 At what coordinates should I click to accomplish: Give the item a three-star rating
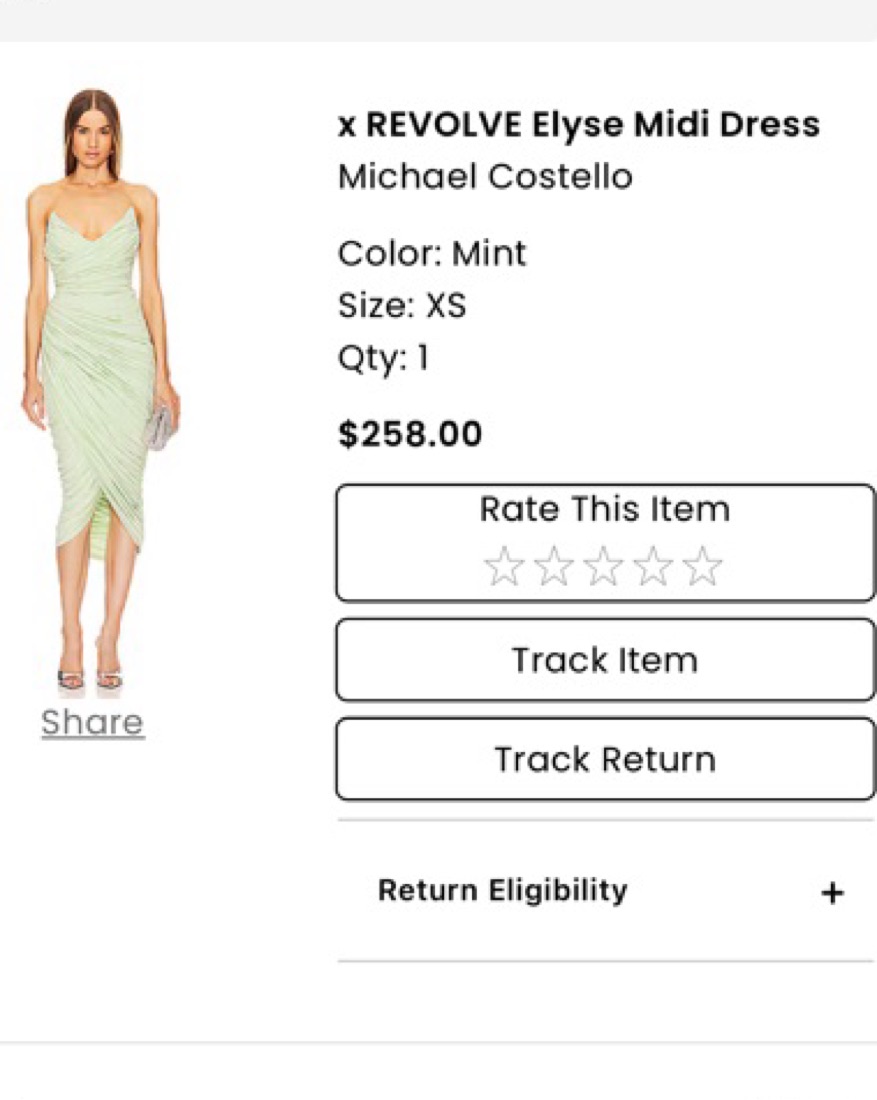pyautogui.click(x=604, y=567)
